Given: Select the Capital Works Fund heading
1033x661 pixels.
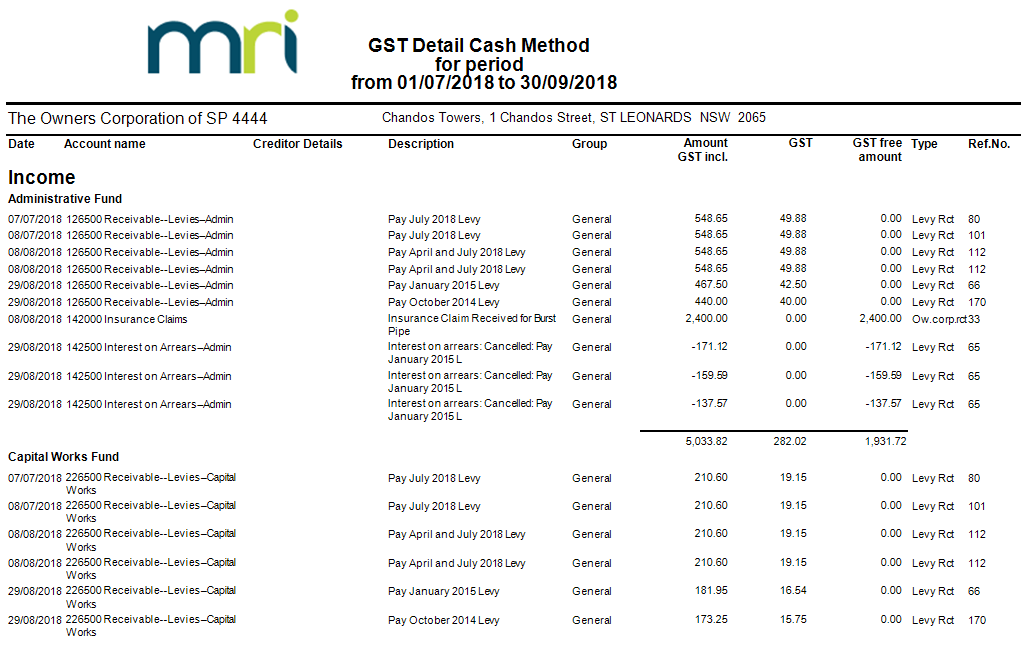Looking at the screenshot, I should pos(63,457).
